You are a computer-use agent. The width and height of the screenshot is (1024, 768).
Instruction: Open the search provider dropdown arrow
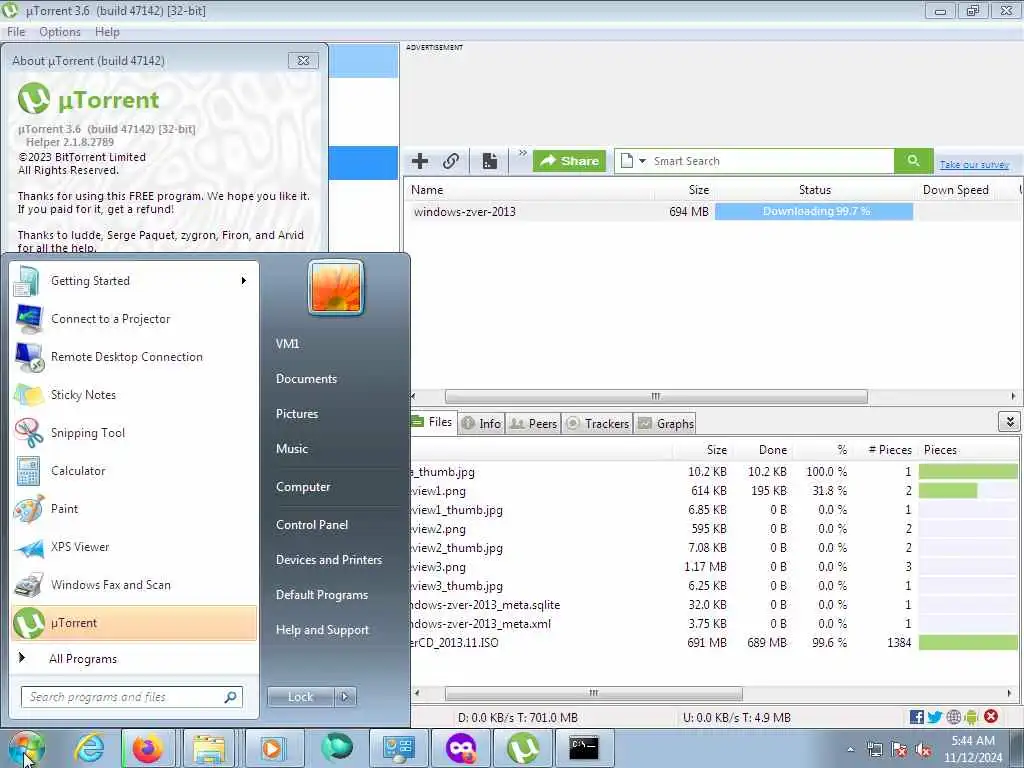click(642, 161)
